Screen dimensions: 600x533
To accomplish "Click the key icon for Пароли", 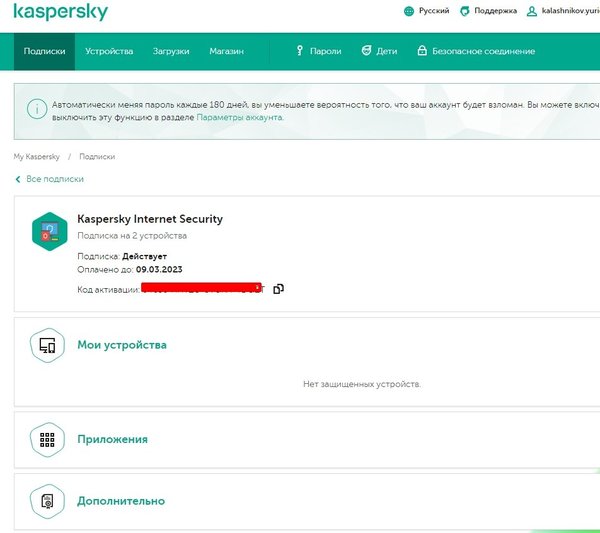I will (300, 51).
